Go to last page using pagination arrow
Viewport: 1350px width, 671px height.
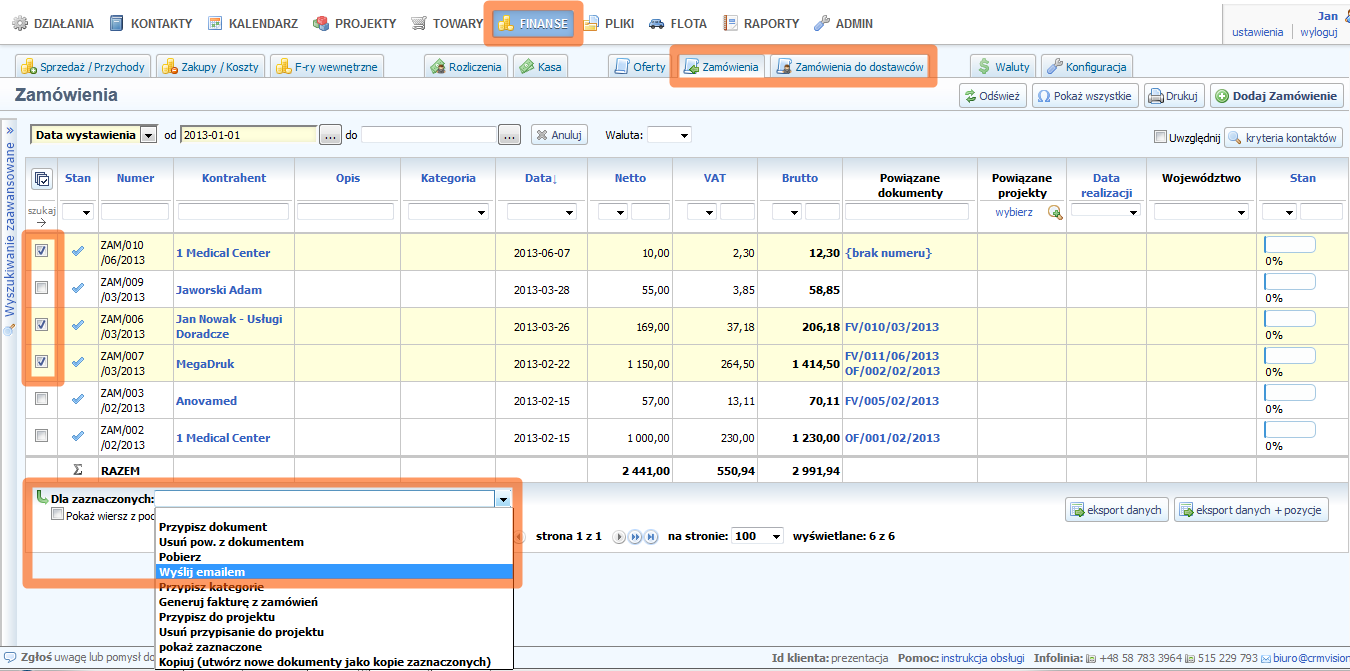pos(651,537)
